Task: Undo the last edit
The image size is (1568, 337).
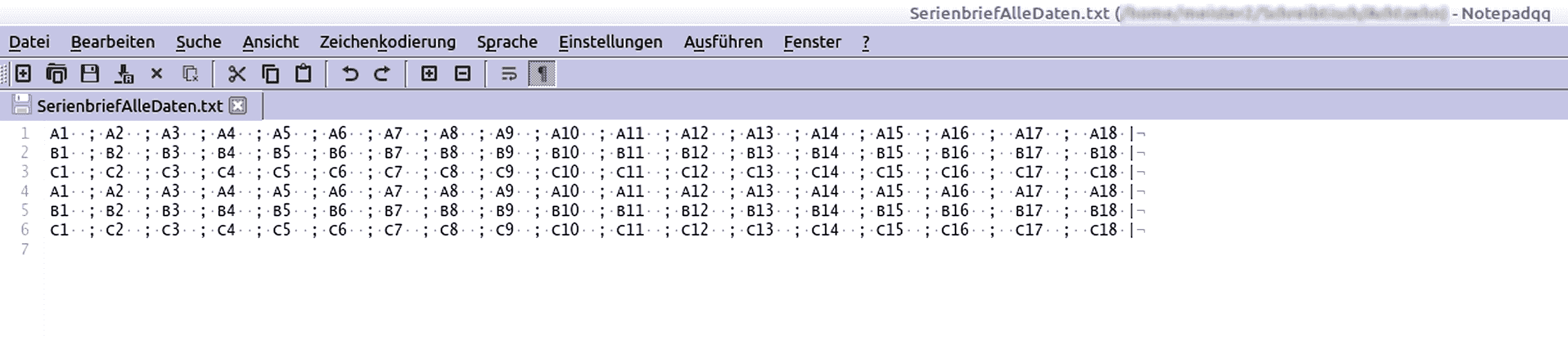Action: pyautogui.click(x=350, y=74)
